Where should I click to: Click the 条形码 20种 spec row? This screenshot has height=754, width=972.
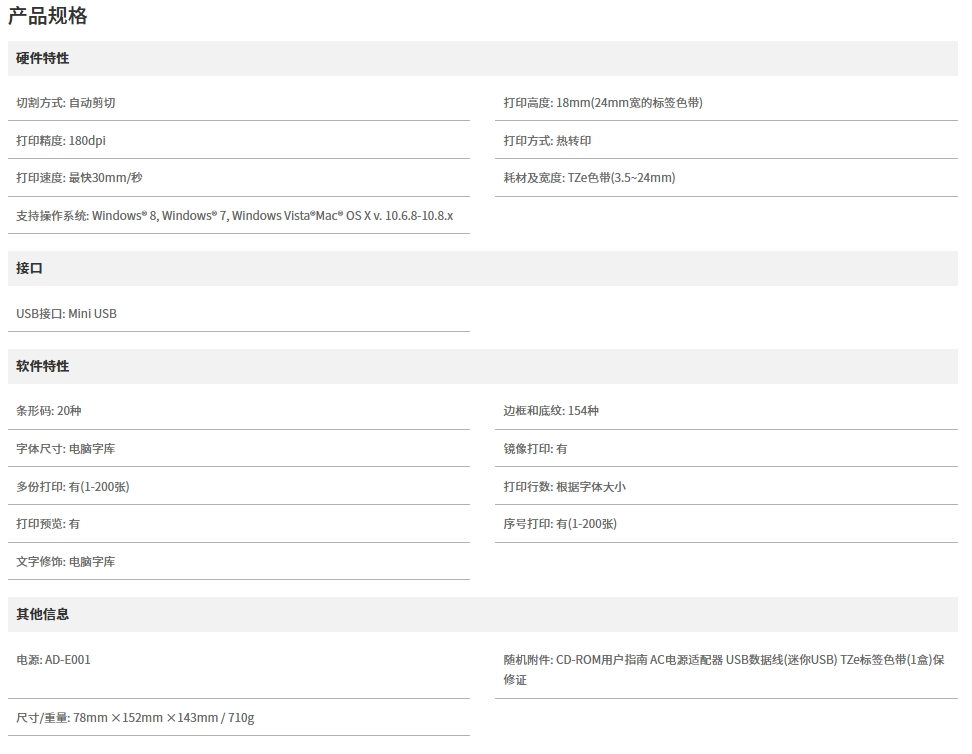click(49, 411)
